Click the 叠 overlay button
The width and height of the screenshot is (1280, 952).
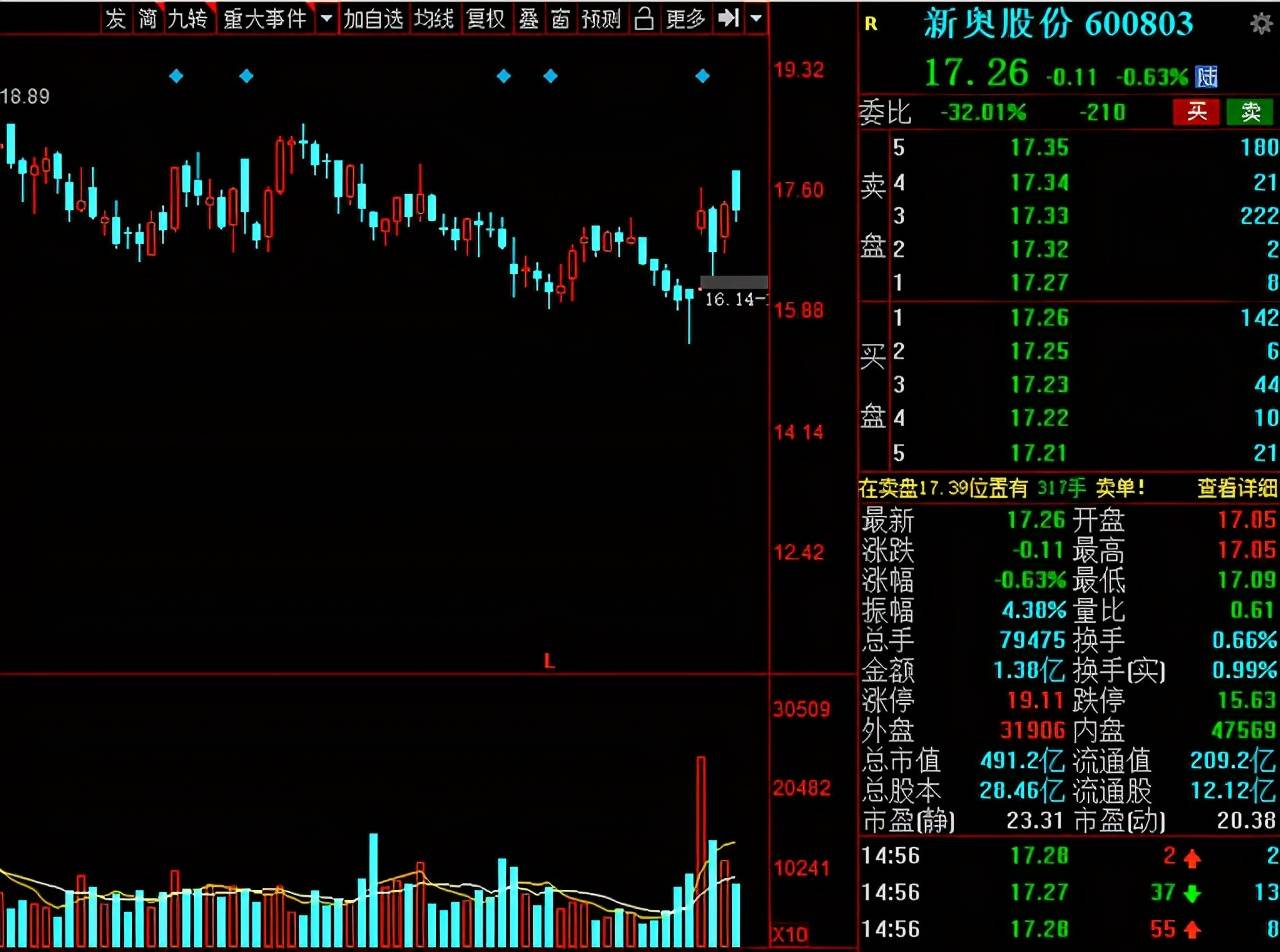[528, 18]
